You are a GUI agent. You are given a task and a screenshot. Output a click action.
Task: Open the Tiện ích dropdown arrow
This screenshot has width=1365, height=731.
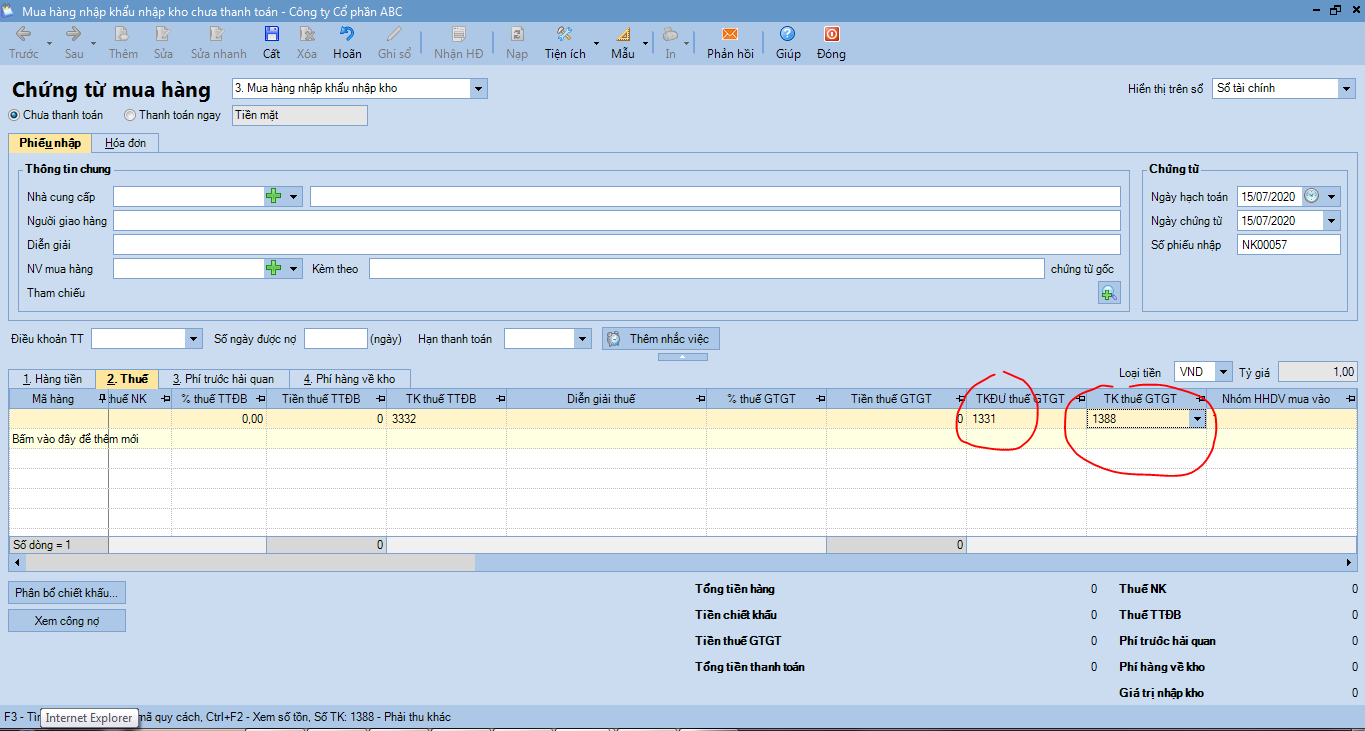[596, 43]
